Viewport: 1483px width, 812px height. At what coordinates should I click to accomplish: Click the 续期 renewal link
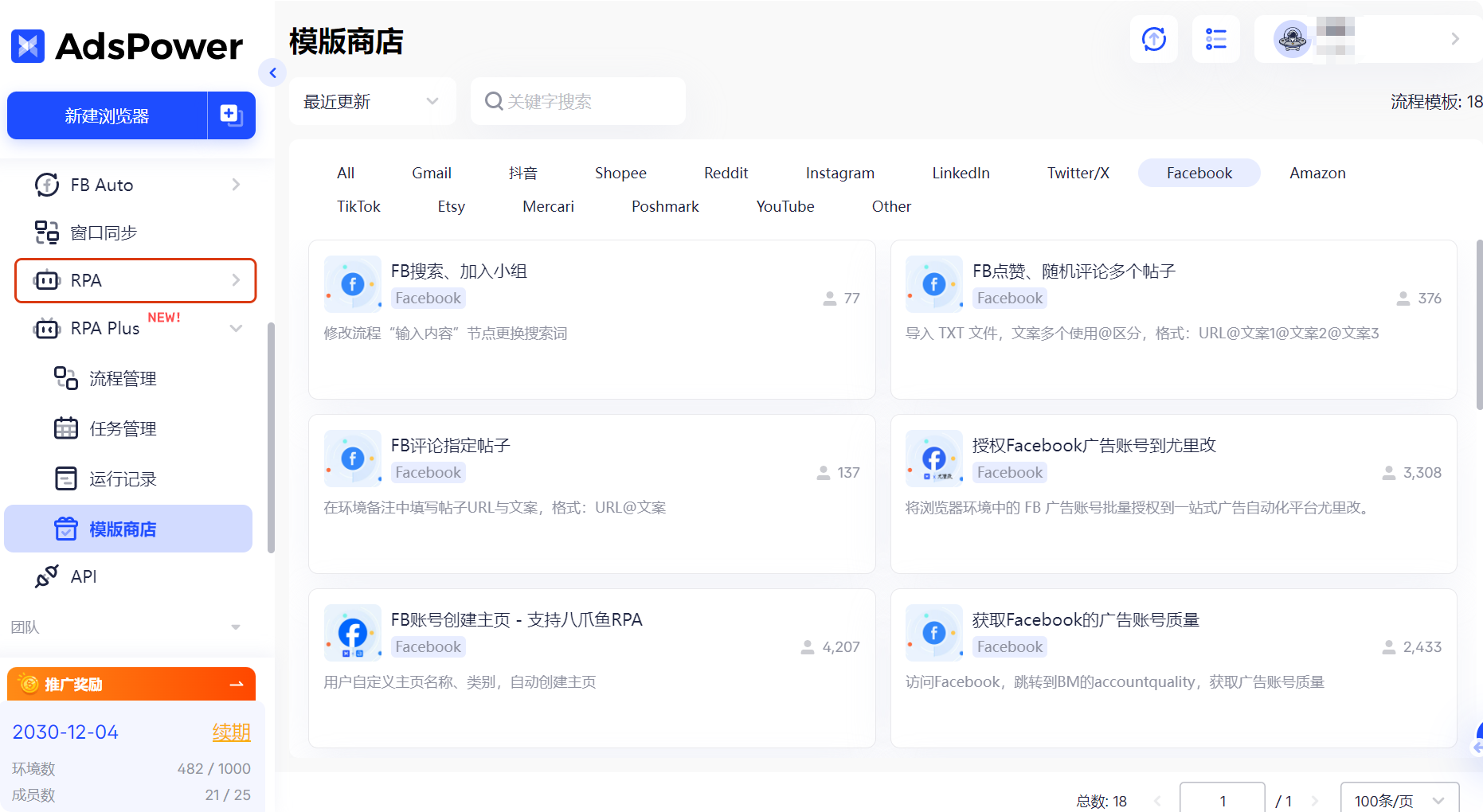tap(232, 732)
